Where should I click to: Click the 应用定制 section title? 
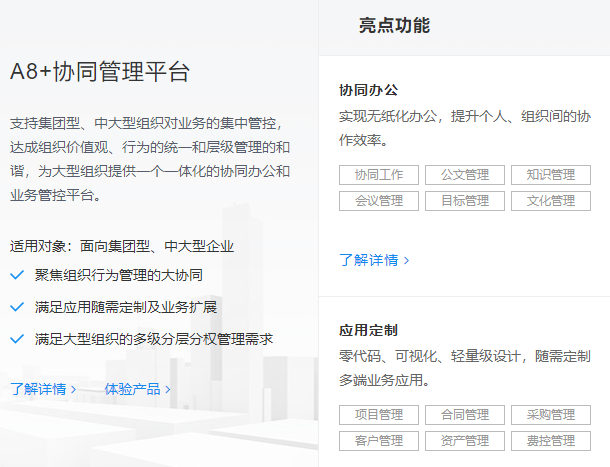point(369,330)
